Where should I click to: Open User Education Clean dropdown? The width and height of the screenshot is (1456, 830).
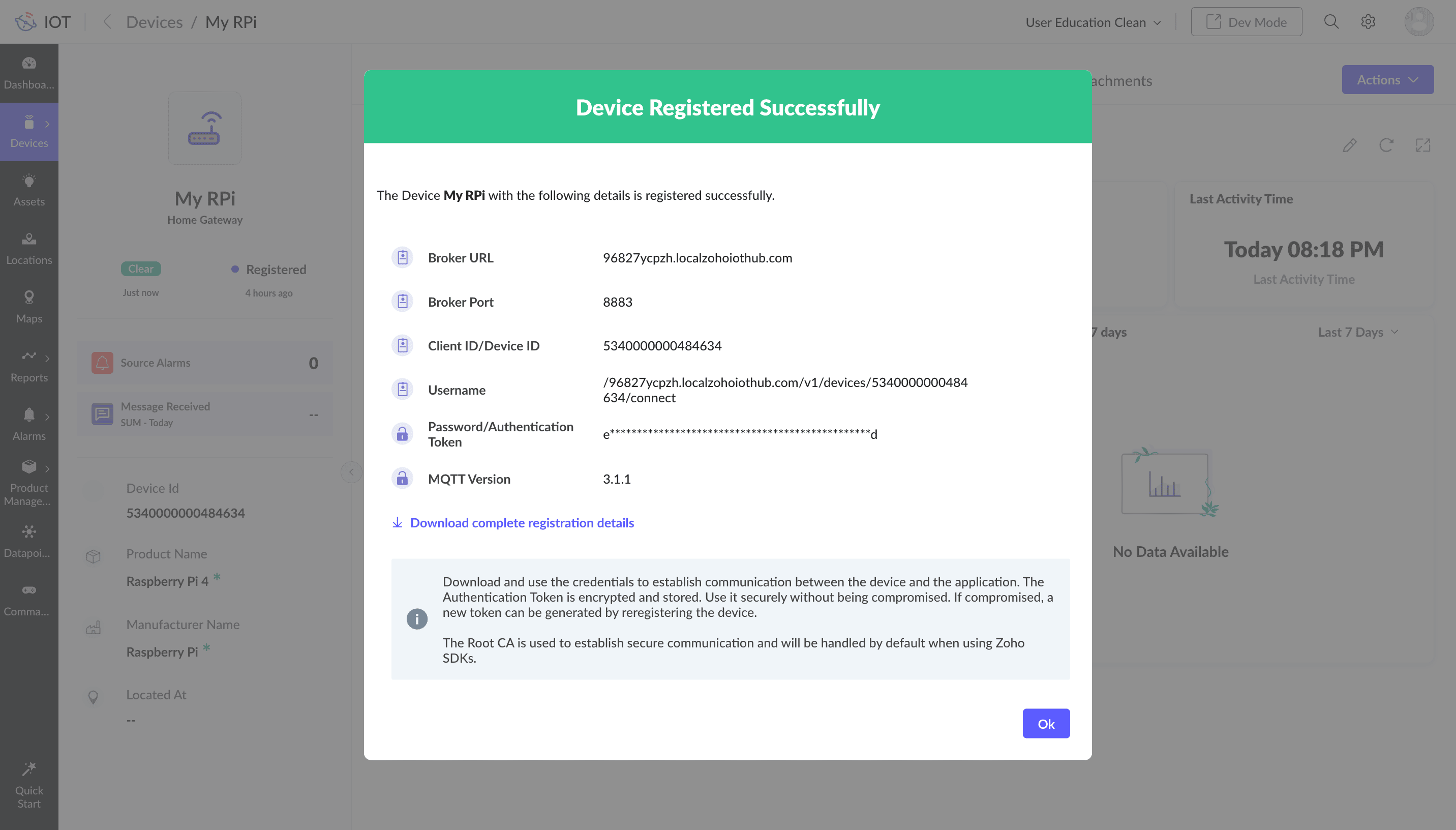(1093, 22)
